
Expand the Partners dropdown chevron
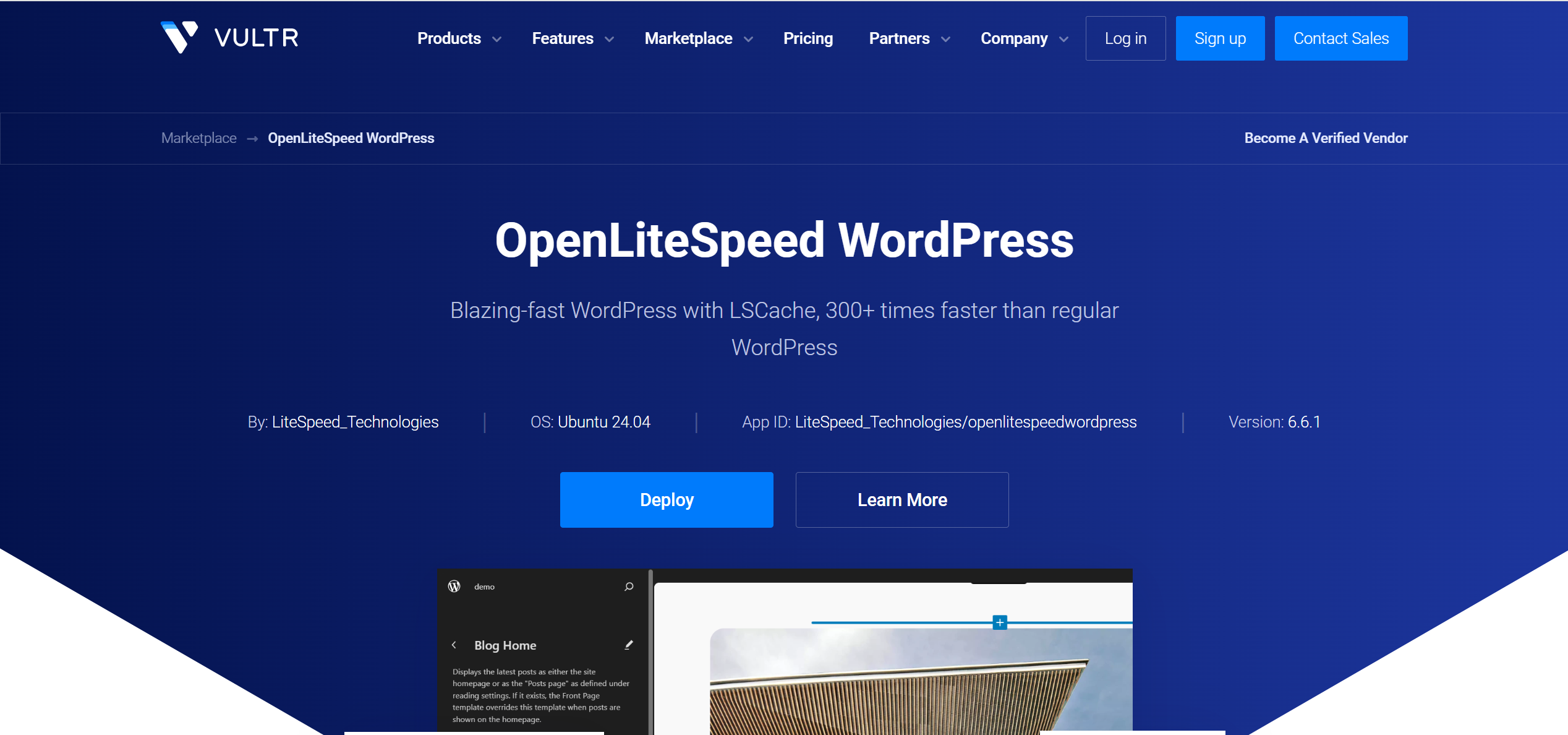pyautogui.click(x=945, y=40)
